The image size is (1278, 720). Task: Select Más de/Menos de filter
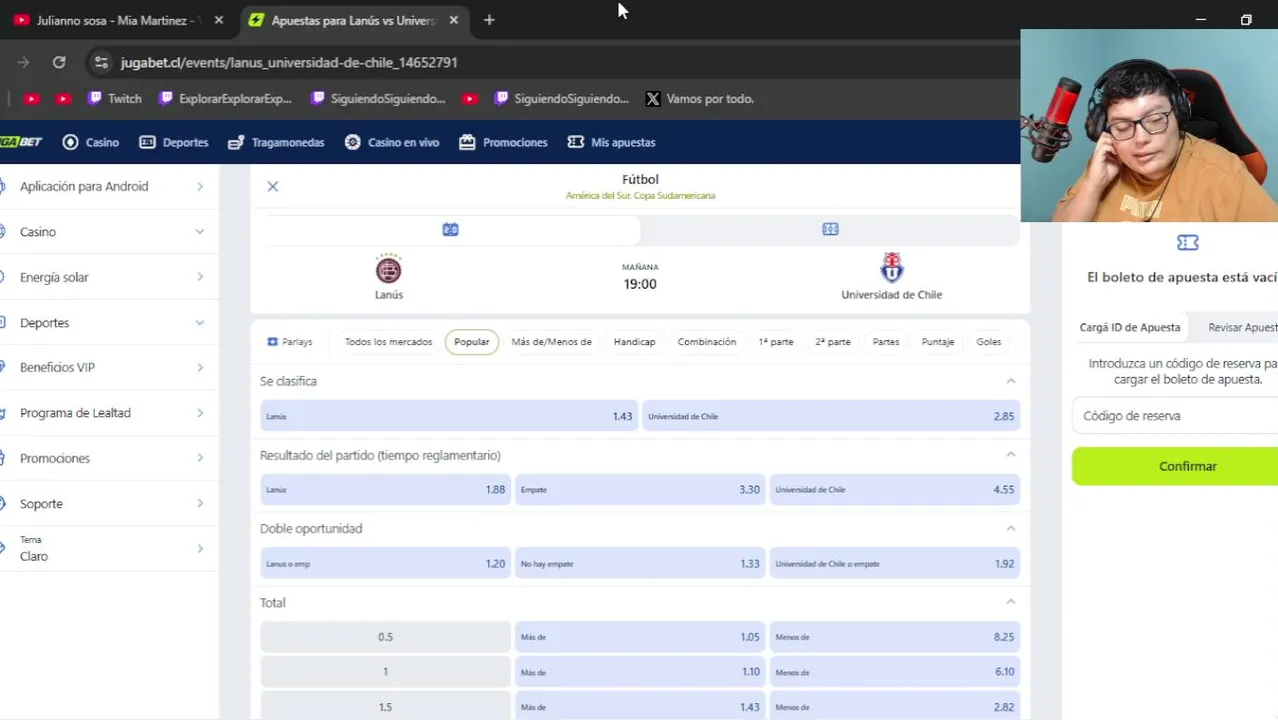(x=551, y=342)
